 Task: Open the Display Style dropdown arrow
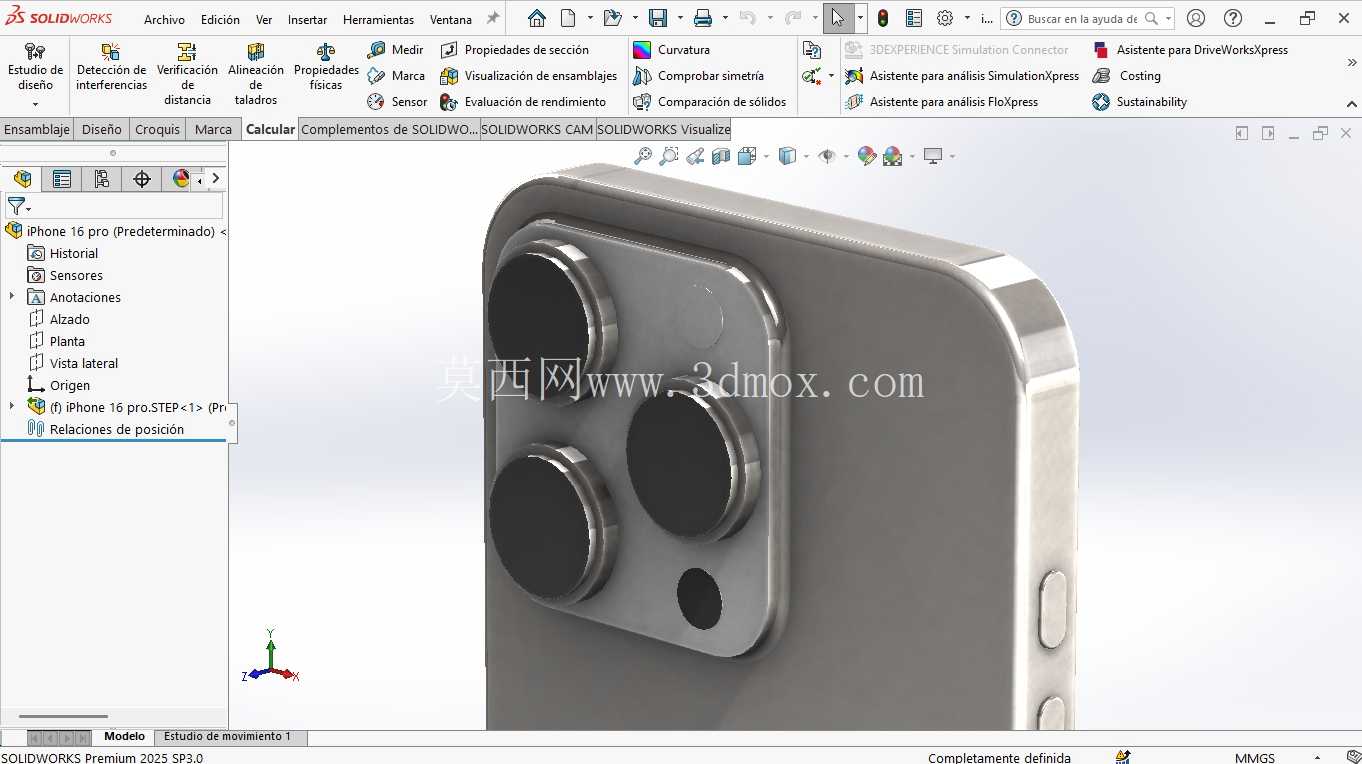pyautogui.click(x=806, y=156)
